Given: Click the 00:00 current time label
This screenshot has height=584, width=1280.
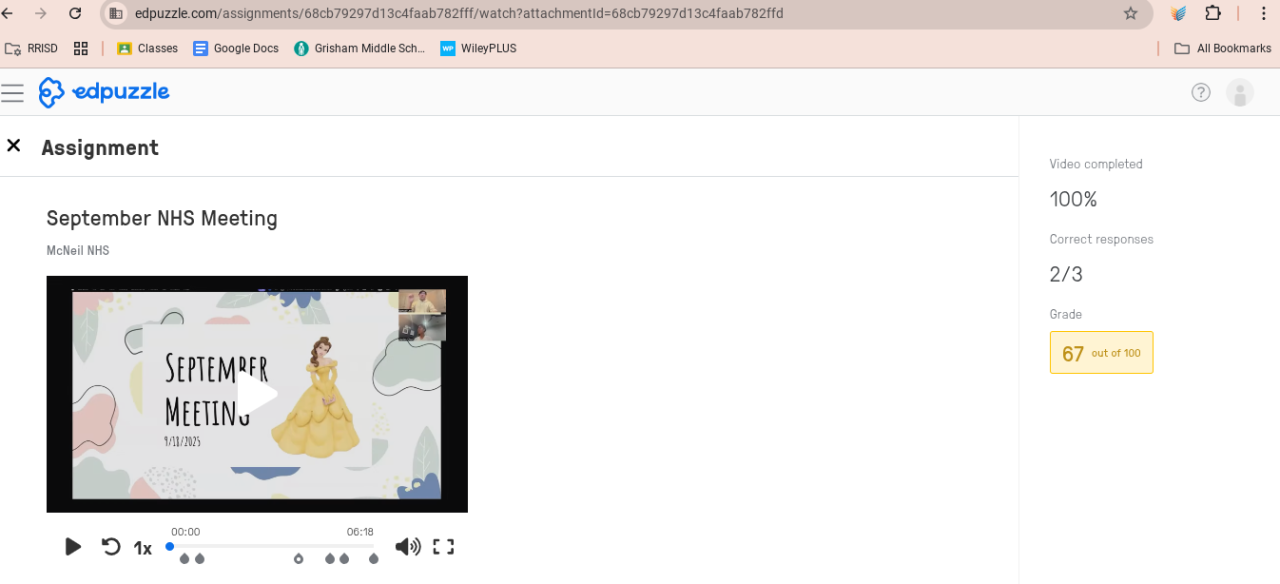Looking at the screenshot, I should 186,532.
